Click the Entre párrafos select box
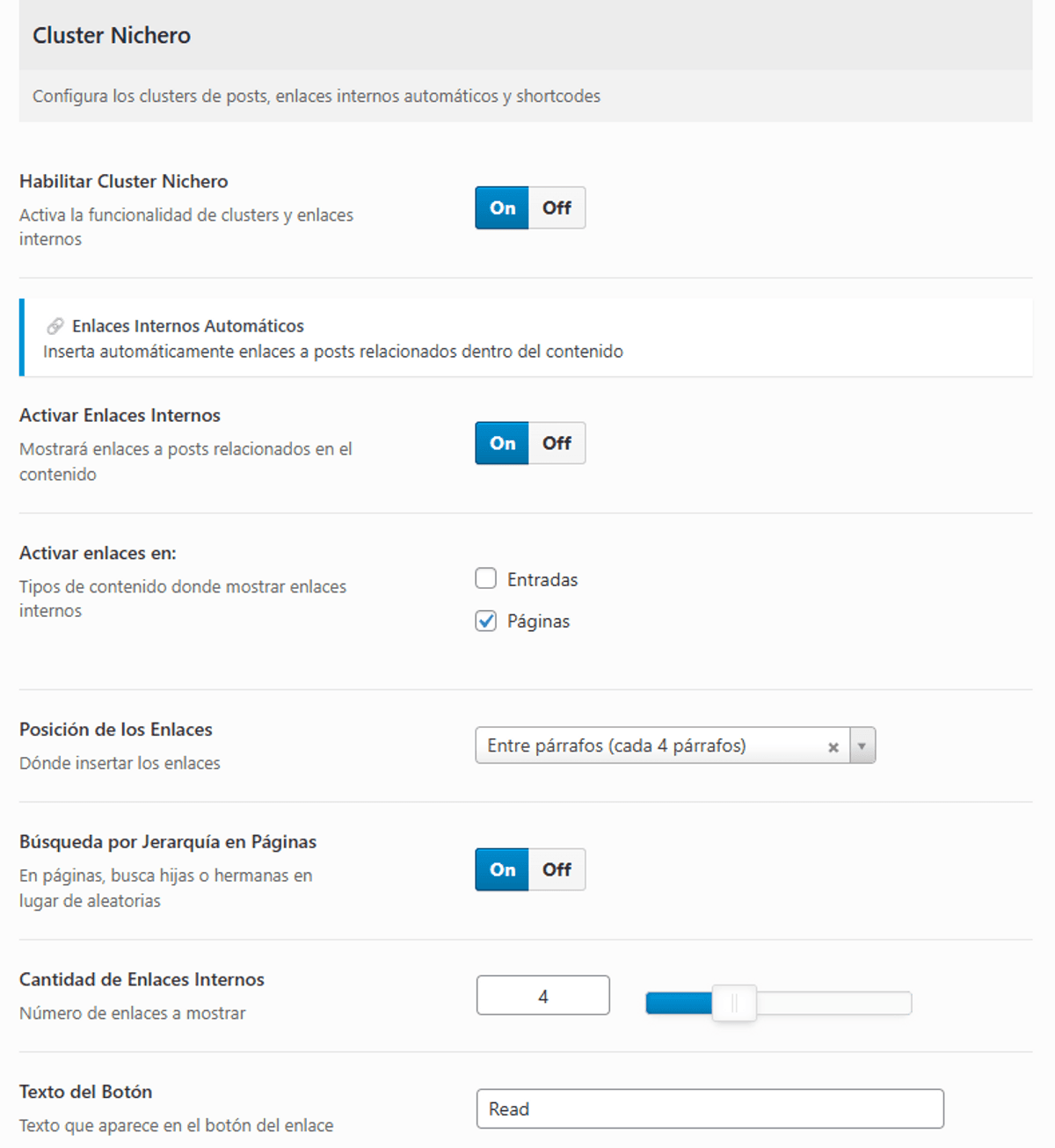Image resolution: width=1055 pixels, height=1148 pixels. point(651,746)
